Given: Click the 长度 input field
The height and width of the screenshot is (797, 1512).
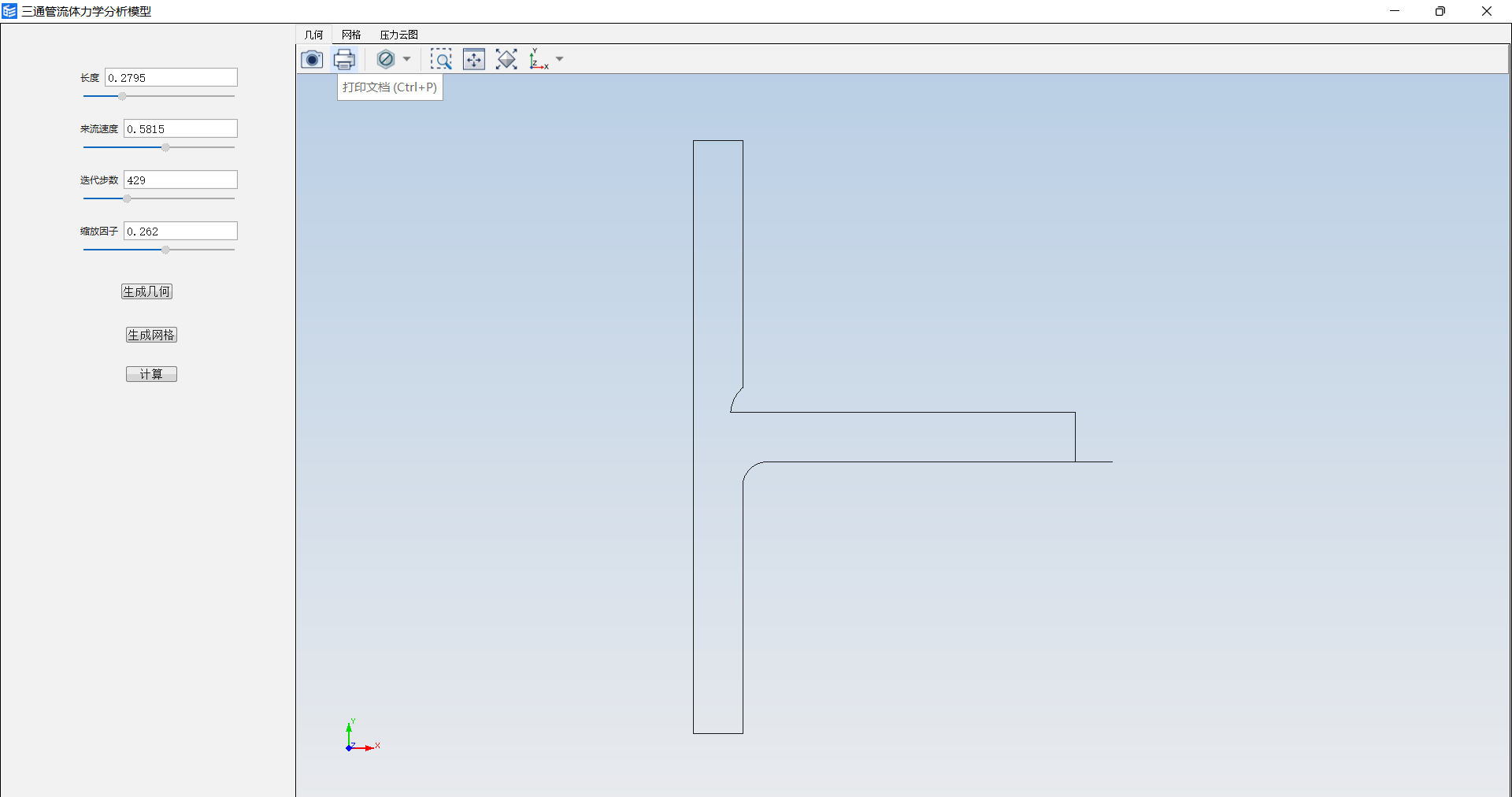Looking at the screenshot, I should click(171, 77).
